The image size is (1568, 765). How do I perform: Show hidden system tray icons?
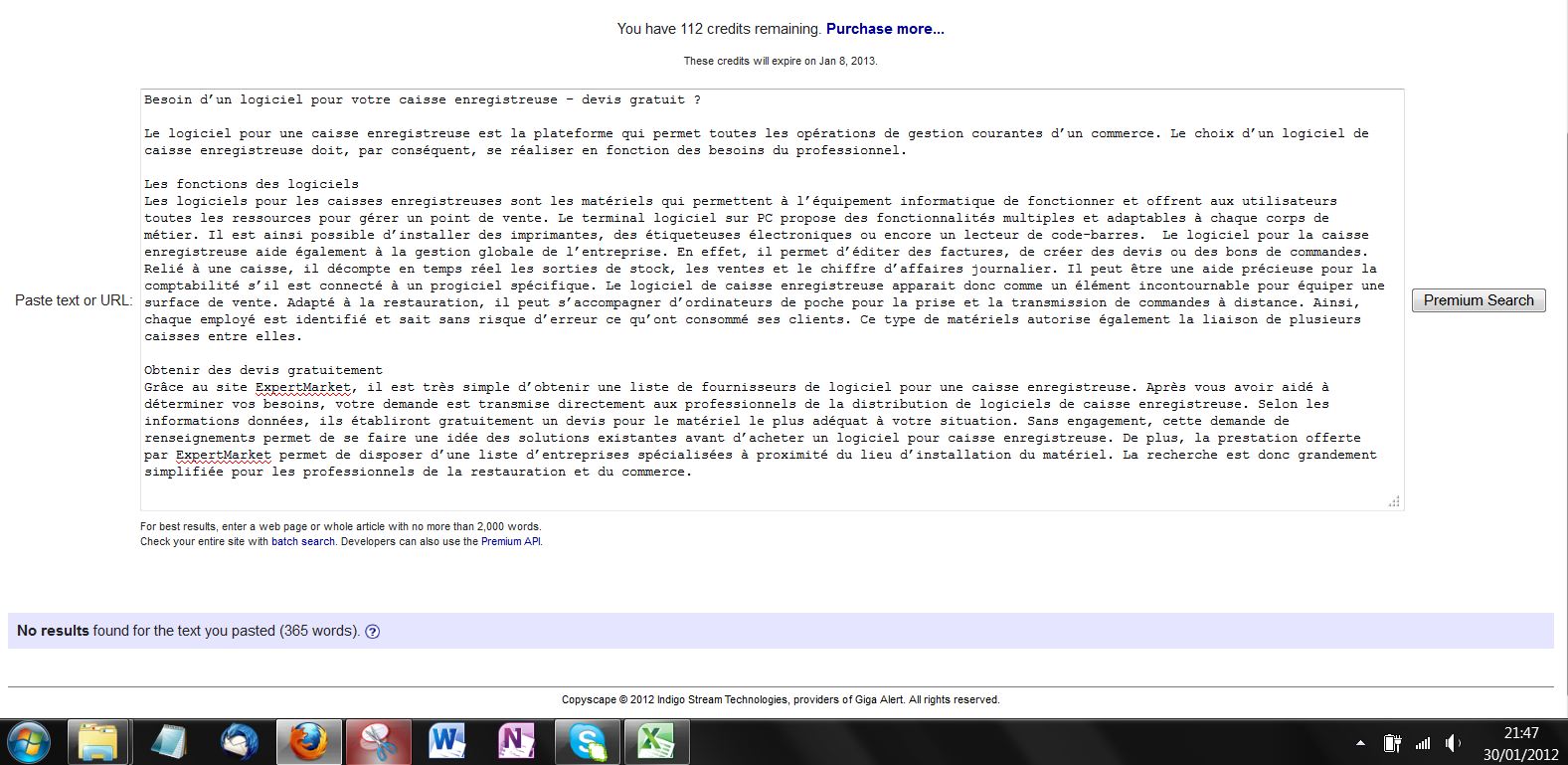point(1360,743)
